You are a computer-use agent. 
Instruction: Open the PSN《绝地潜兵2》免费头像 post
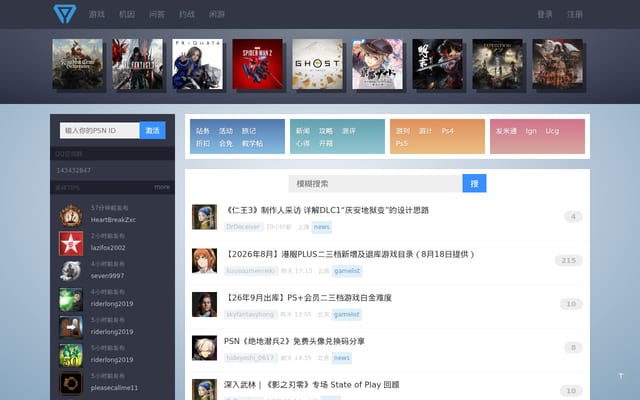click(x=294, y=341)
